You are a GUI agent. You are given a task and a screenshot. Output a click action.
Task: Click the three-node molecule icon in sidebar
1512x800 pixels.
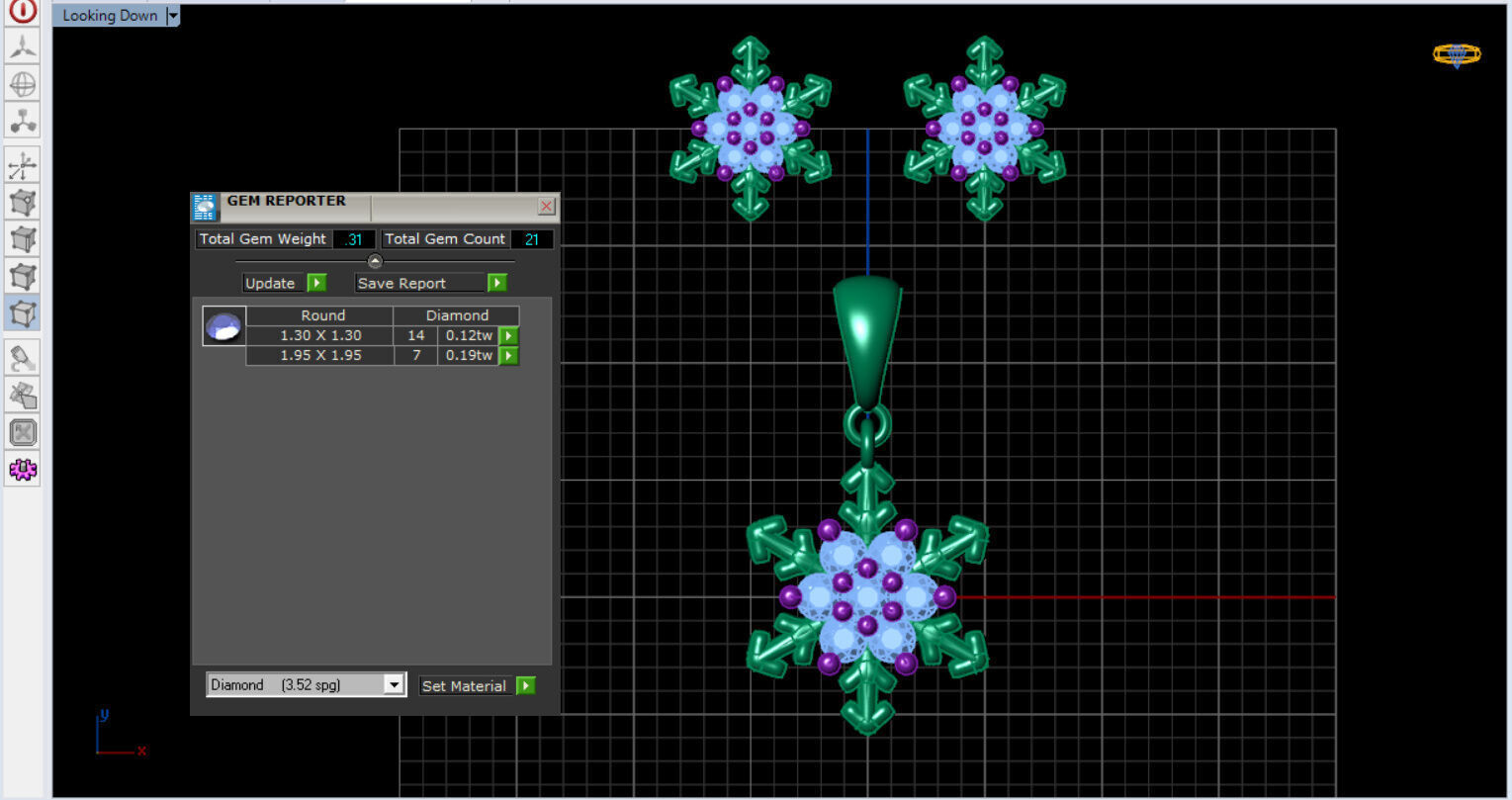(23, 122)
